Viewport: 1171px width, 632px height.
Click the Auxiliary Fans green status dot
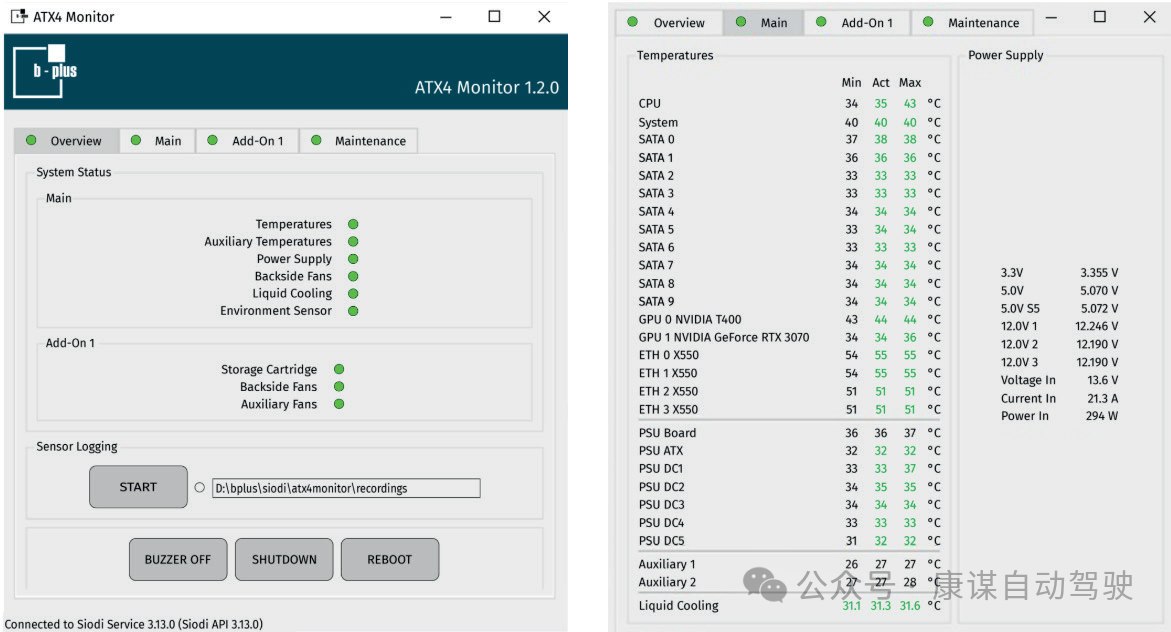click(339, 404)
